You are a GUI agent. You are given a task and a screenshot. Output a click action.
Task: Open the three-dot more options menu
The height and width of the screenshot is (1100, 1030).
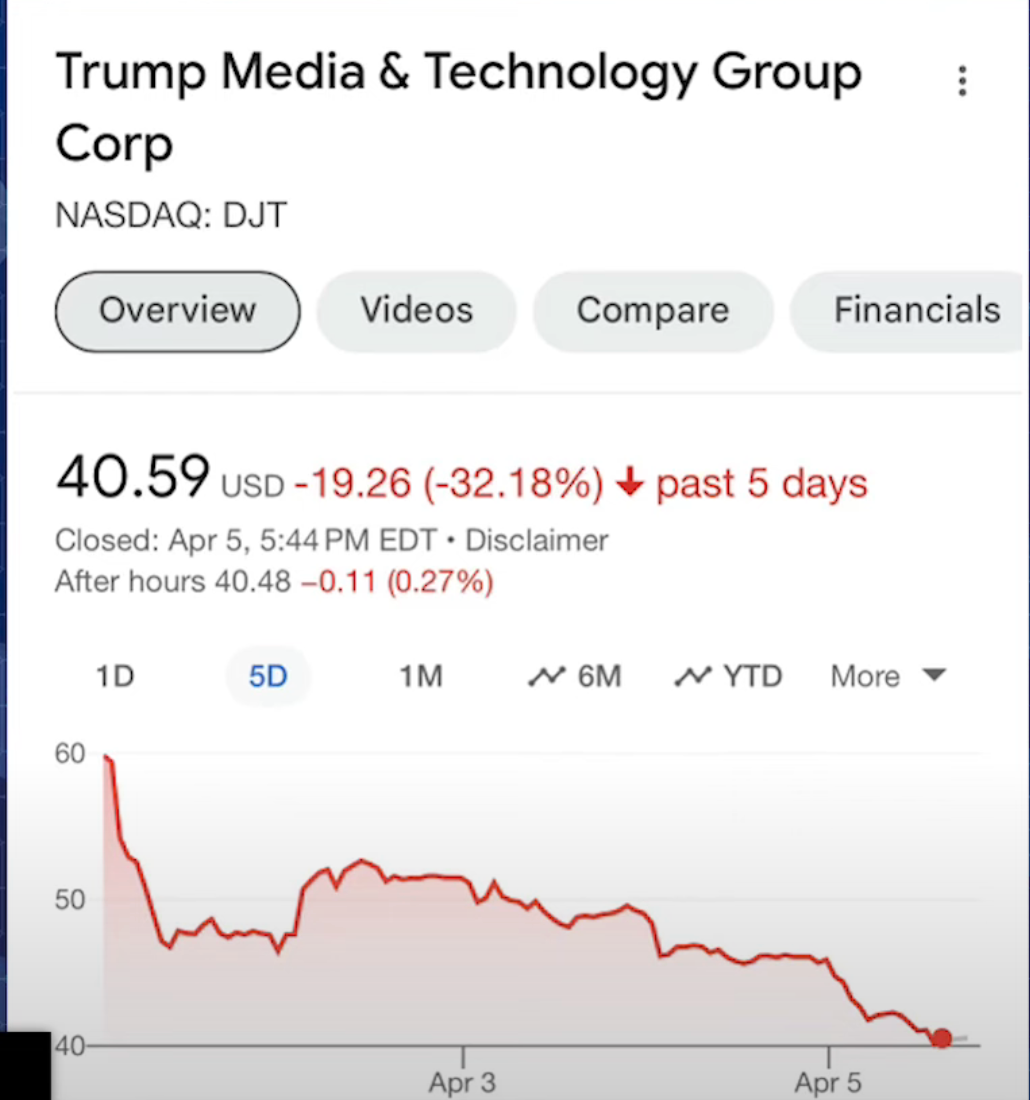pos(962,81)
